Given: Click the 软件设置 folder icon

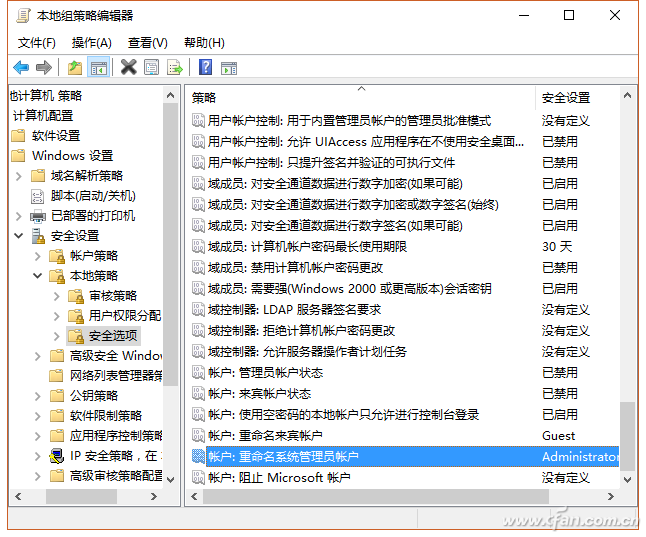Looking at the screenshot, I should click(18, 136).
